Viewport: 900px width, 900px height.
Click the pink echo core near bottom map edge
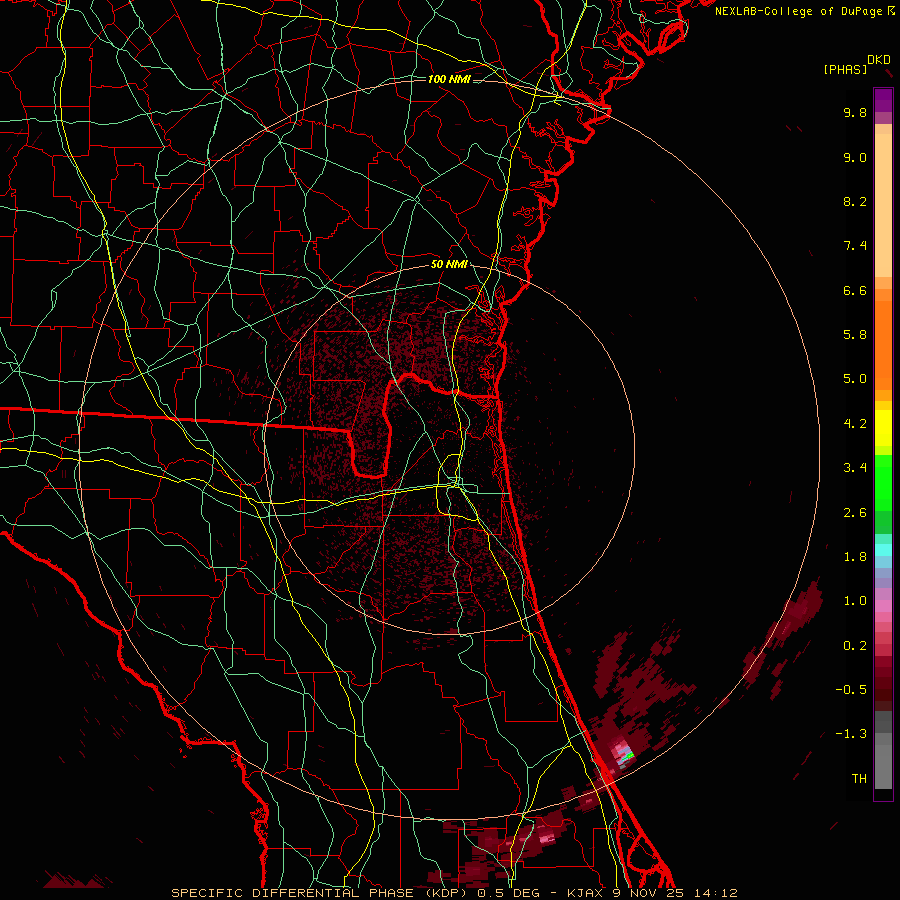click(546, 838)
